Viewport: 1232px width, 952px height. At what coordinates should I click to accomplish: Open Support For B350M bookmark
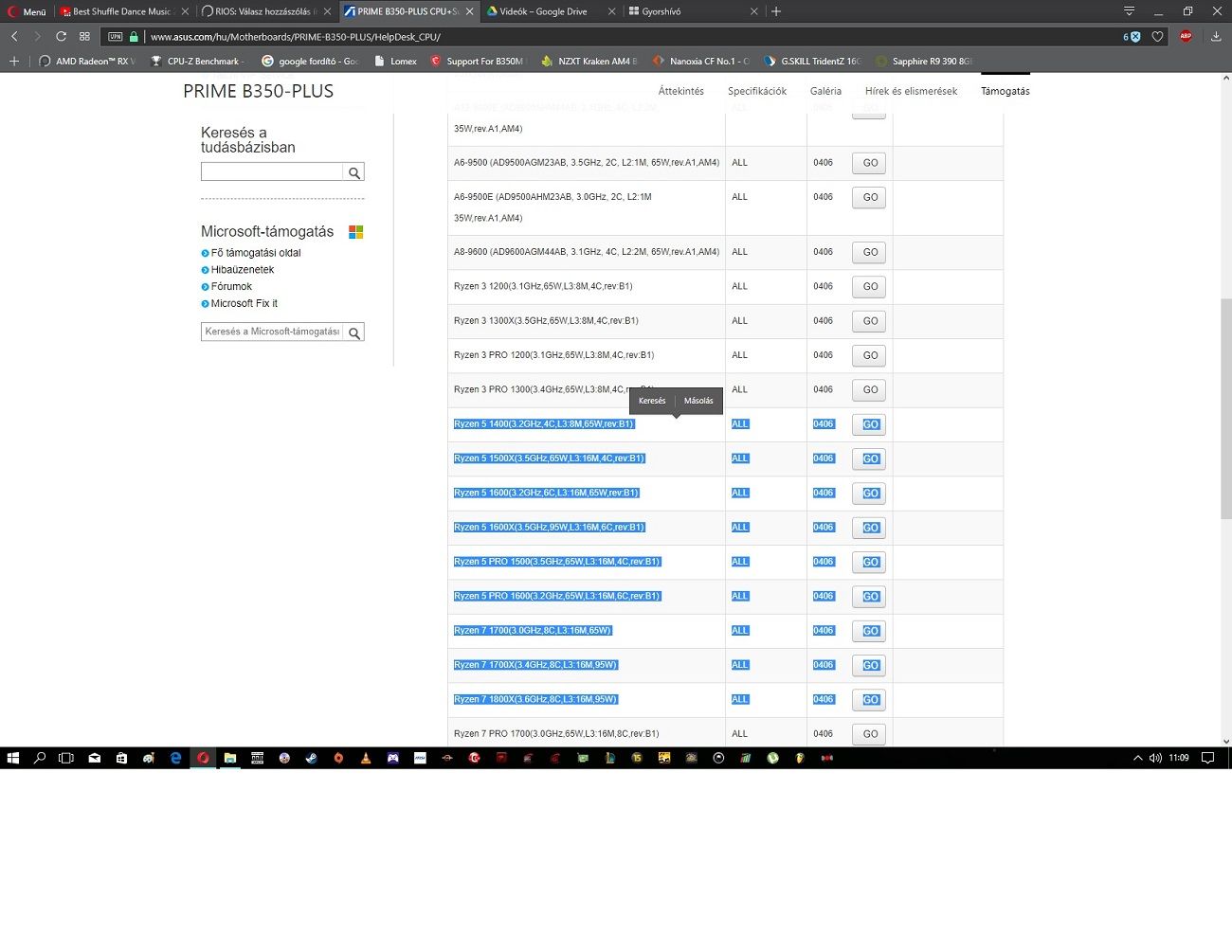click(x=478, y=61)
